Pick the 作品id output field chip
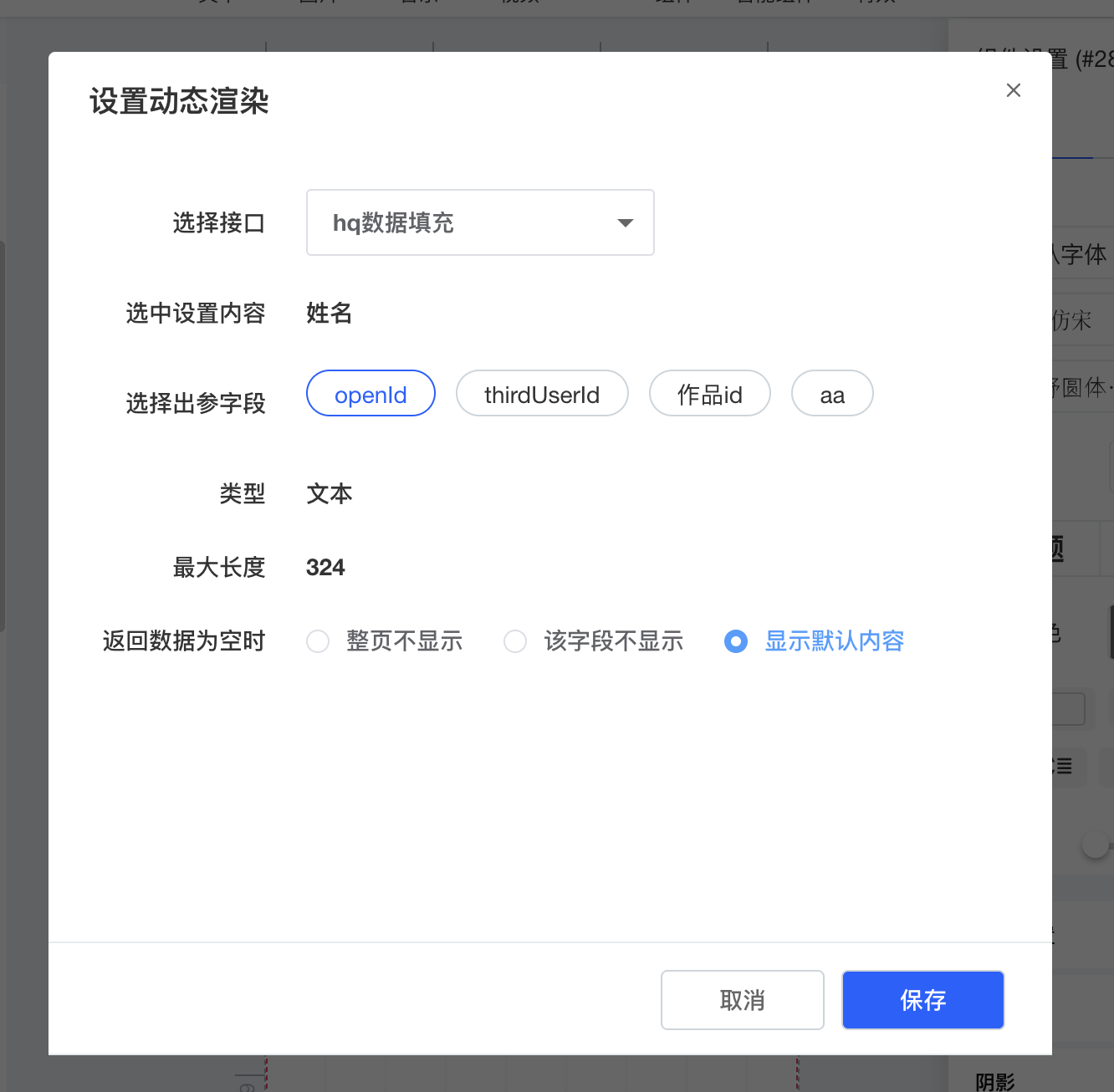 click(709, 394)
